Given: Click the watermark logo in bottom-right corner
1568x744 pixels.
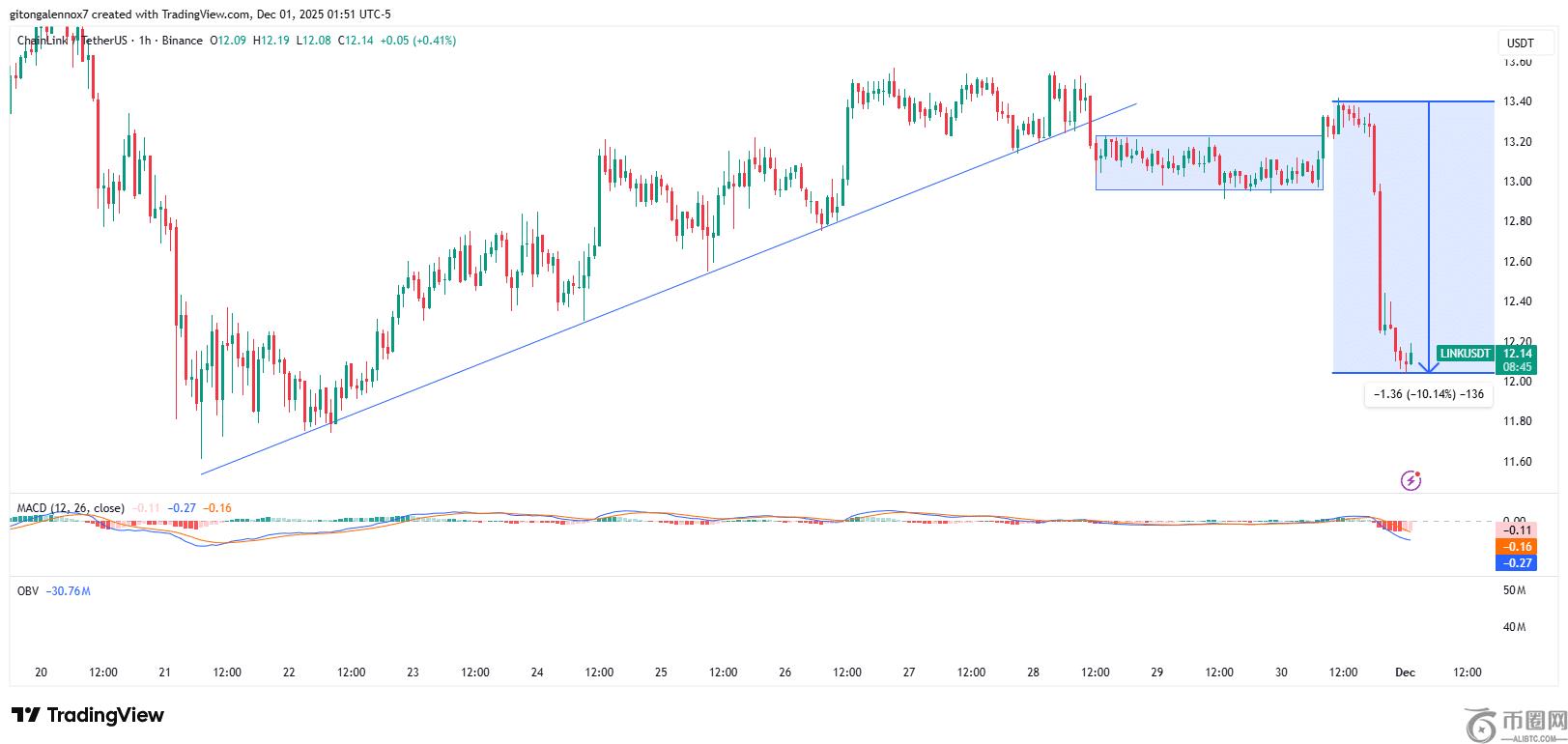Looking at the screenshot, I should click(1514, 723).
